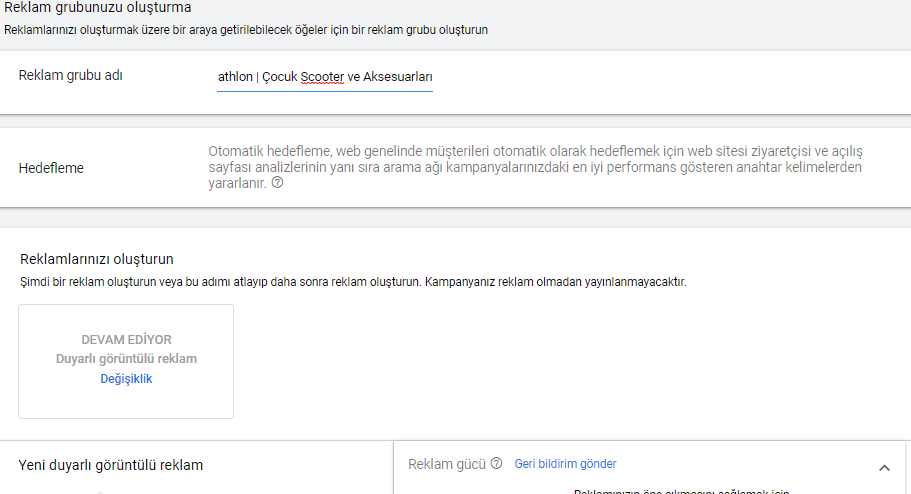This screenshot has height=494, width=911.
Task: Click the Reklam grubu adı label
Action: [70, 76]
